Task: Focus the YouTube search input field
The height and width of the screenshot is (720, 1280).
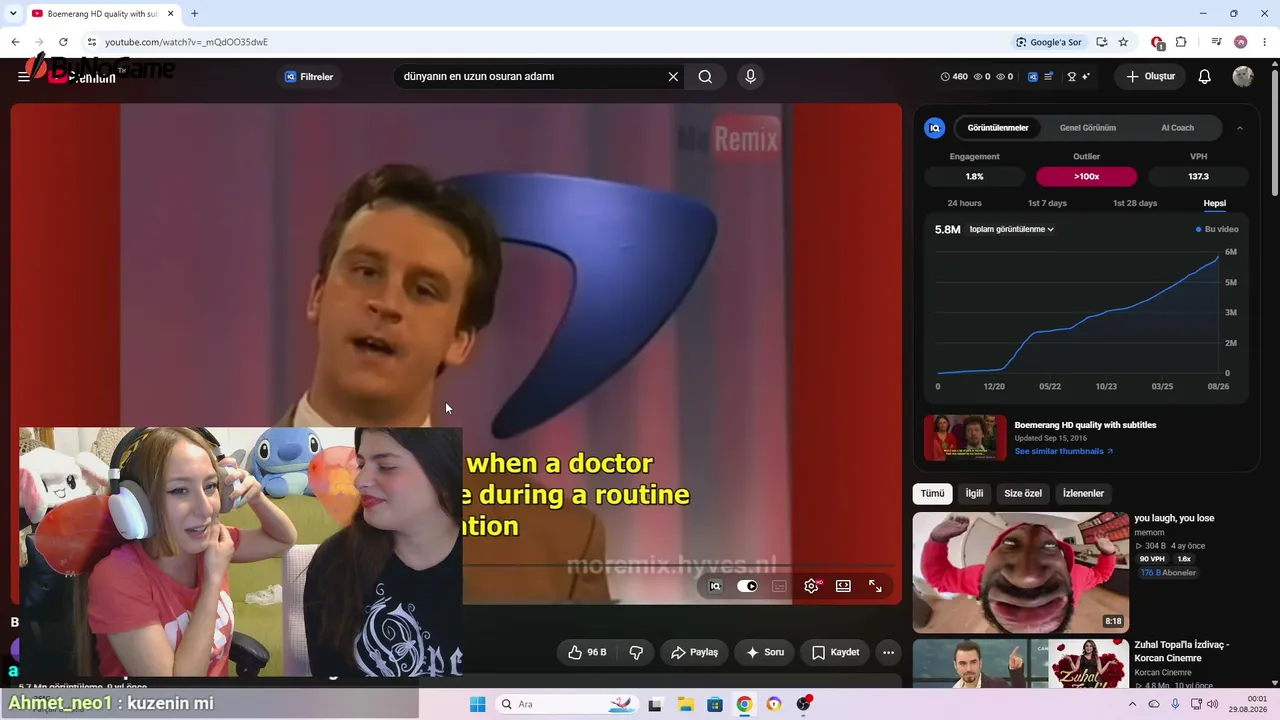Action: pos(531,77)
